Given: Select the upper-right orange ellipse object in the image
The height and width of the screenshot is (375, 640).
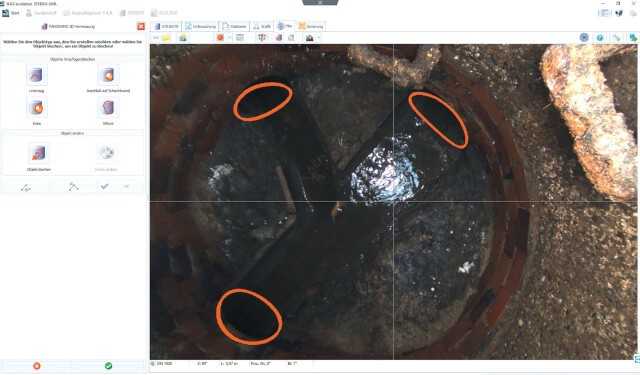Looking at the screenshot, I should tap(438, 120).
